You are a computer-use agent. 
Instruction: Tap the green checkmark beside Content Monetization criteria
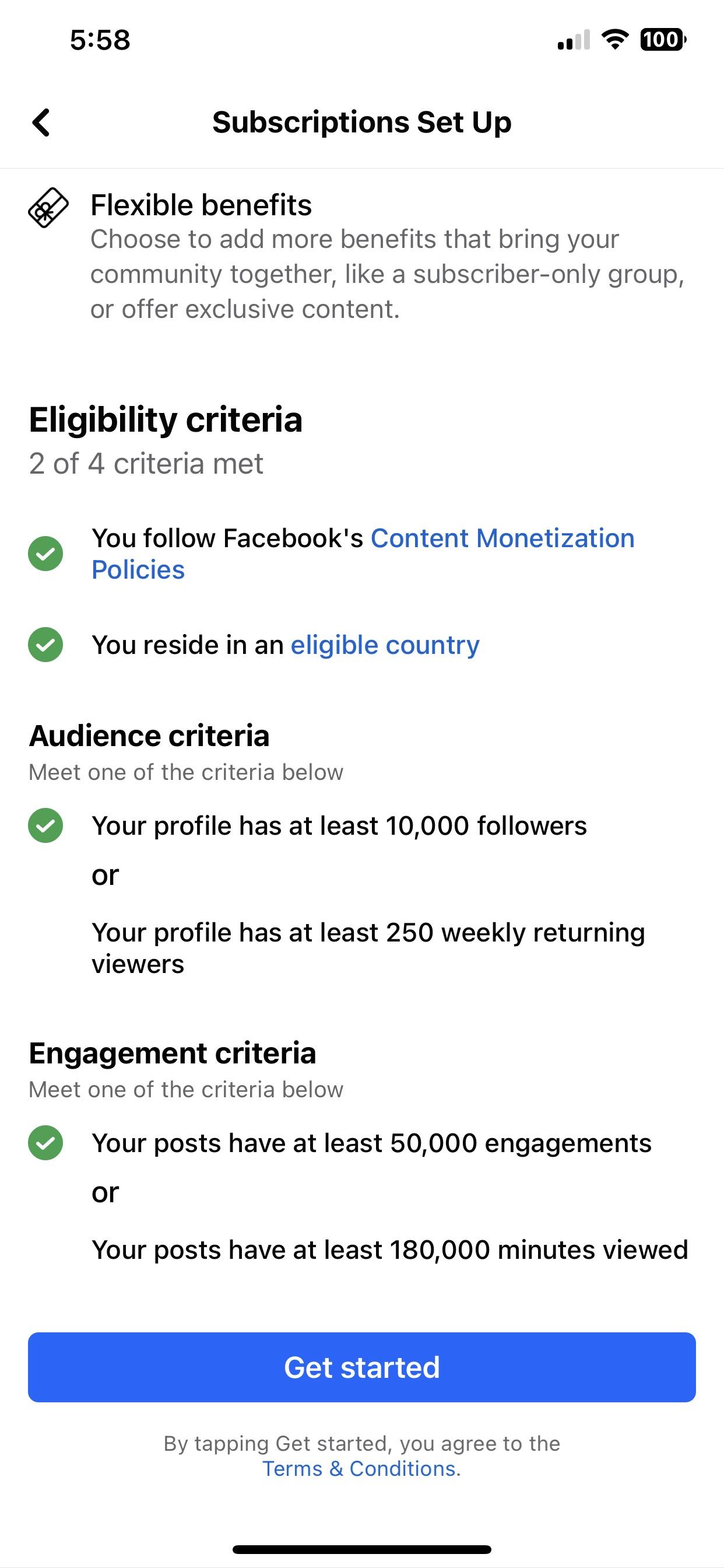45,552
